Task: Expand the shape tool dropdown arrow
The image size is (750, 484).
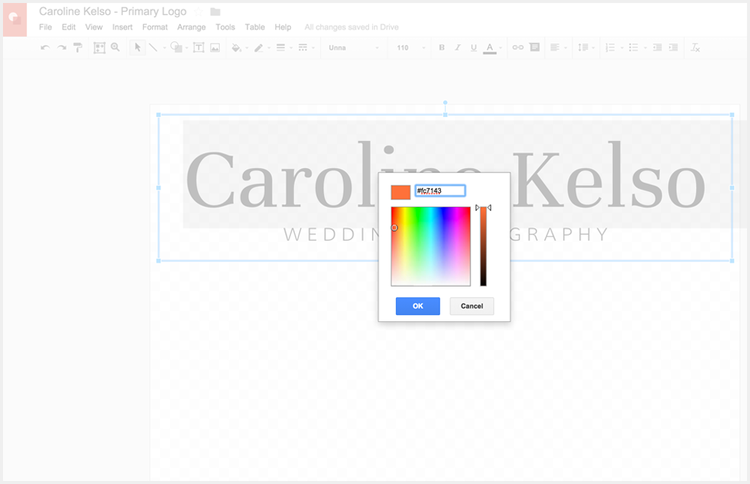Action: (187, 48)
